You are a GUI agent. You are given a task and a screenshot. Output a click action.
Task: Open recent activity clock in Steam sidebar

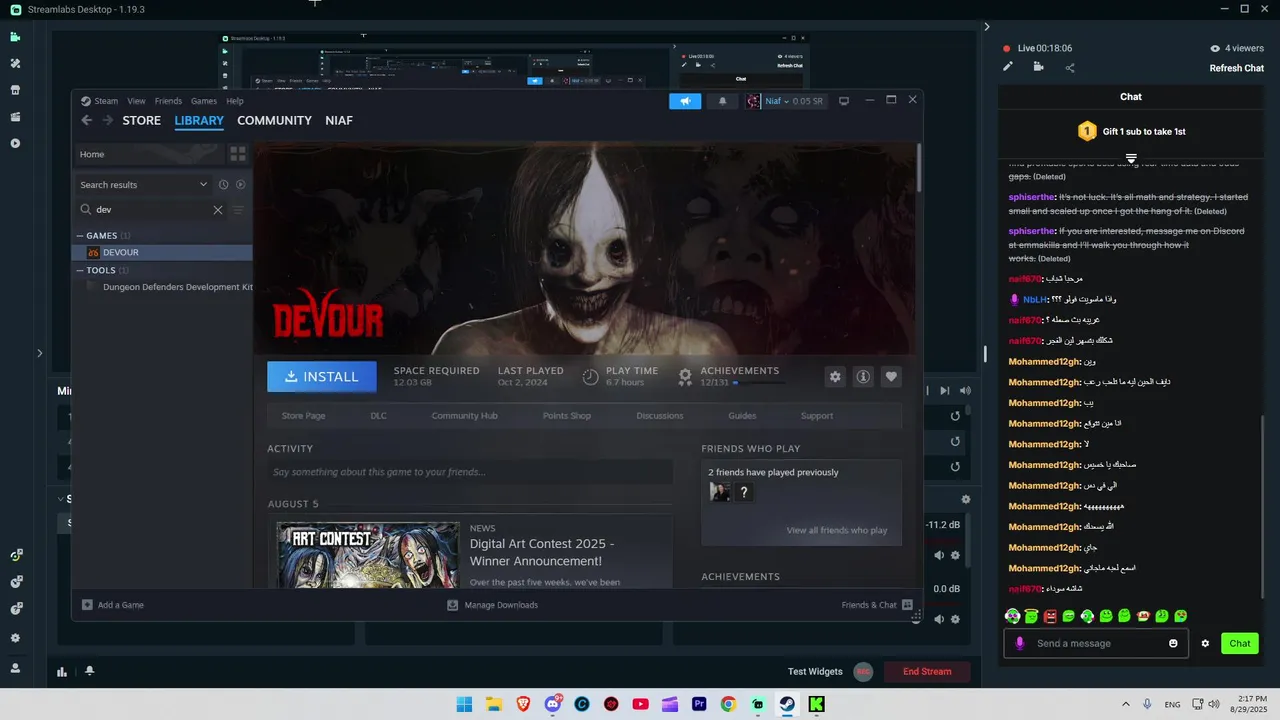[224, 185]
